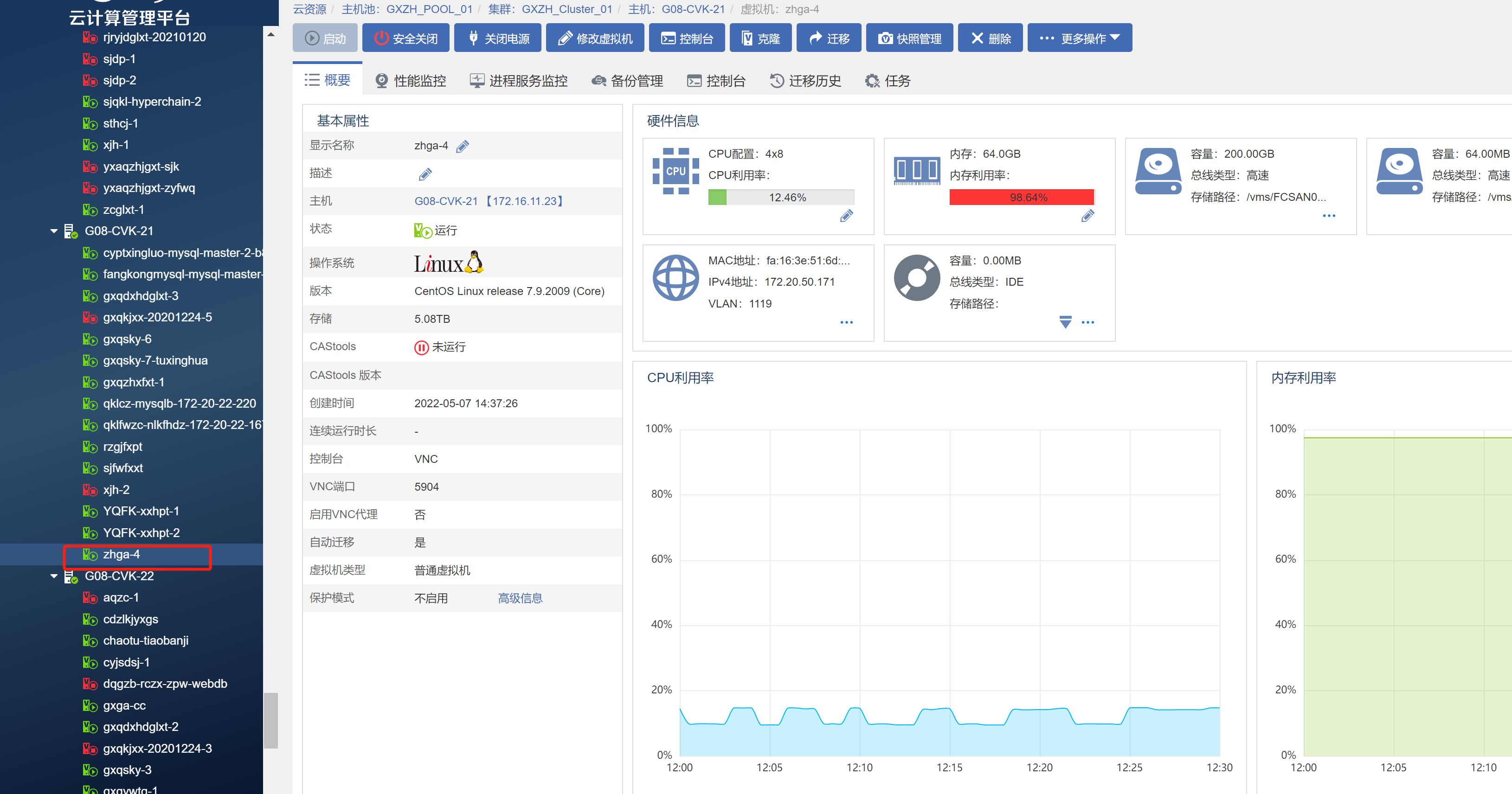Image resolution: width=1512 pixels, height=794 pixels.
Task: Click the CPU chip hardware icon
Action: click(675, 171)
